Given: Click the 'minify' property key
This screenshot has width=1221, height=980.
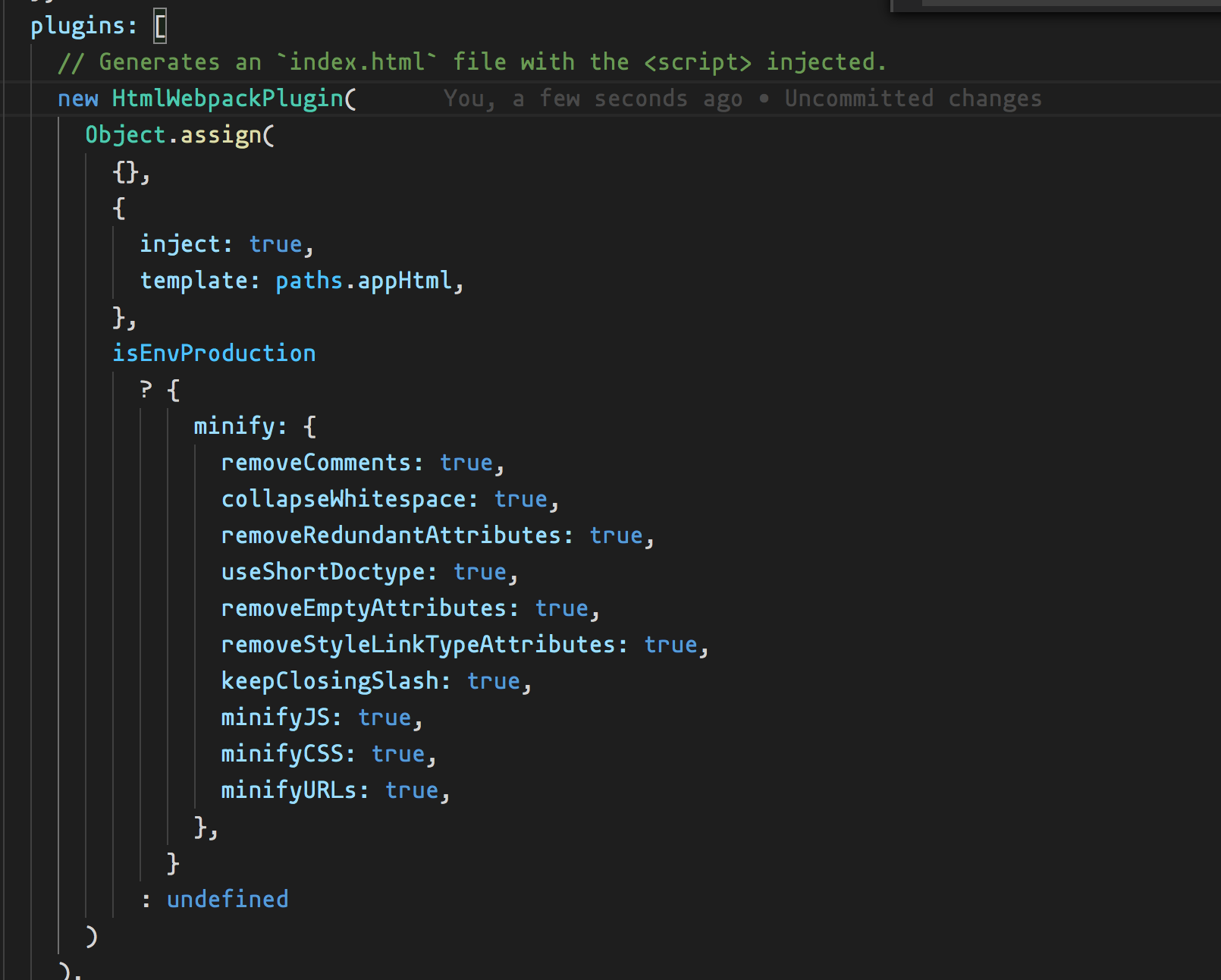Looking at the screenshot, I should [x=234, y=426].
